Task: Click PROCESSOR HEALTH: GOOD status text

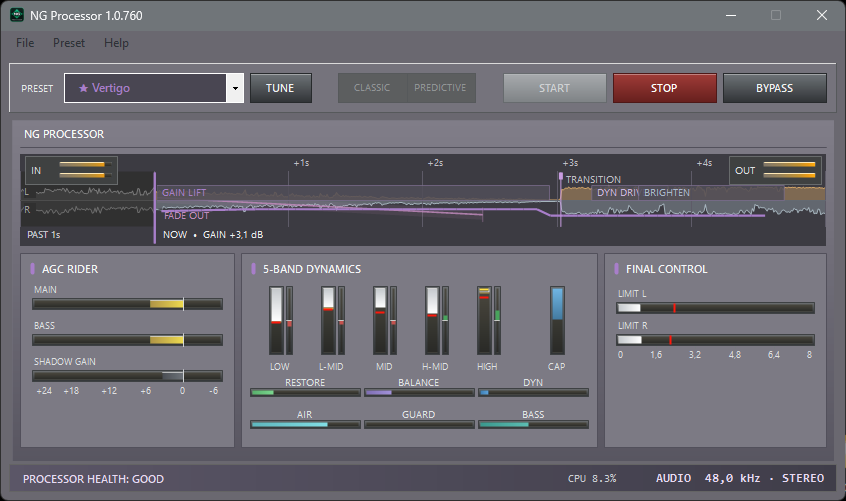Action: click(x=93, y=479)
